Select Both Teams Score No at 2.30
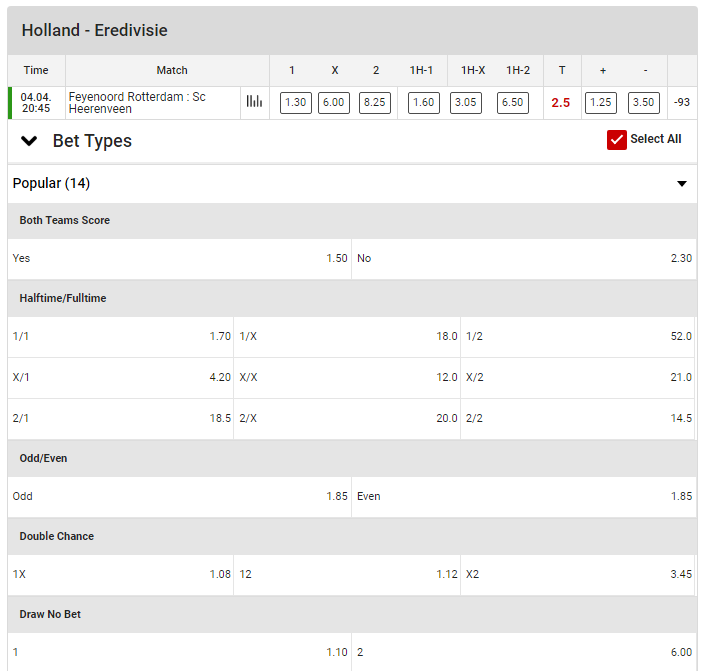Screen dimensions: 701x671 [x=524, y=258]
